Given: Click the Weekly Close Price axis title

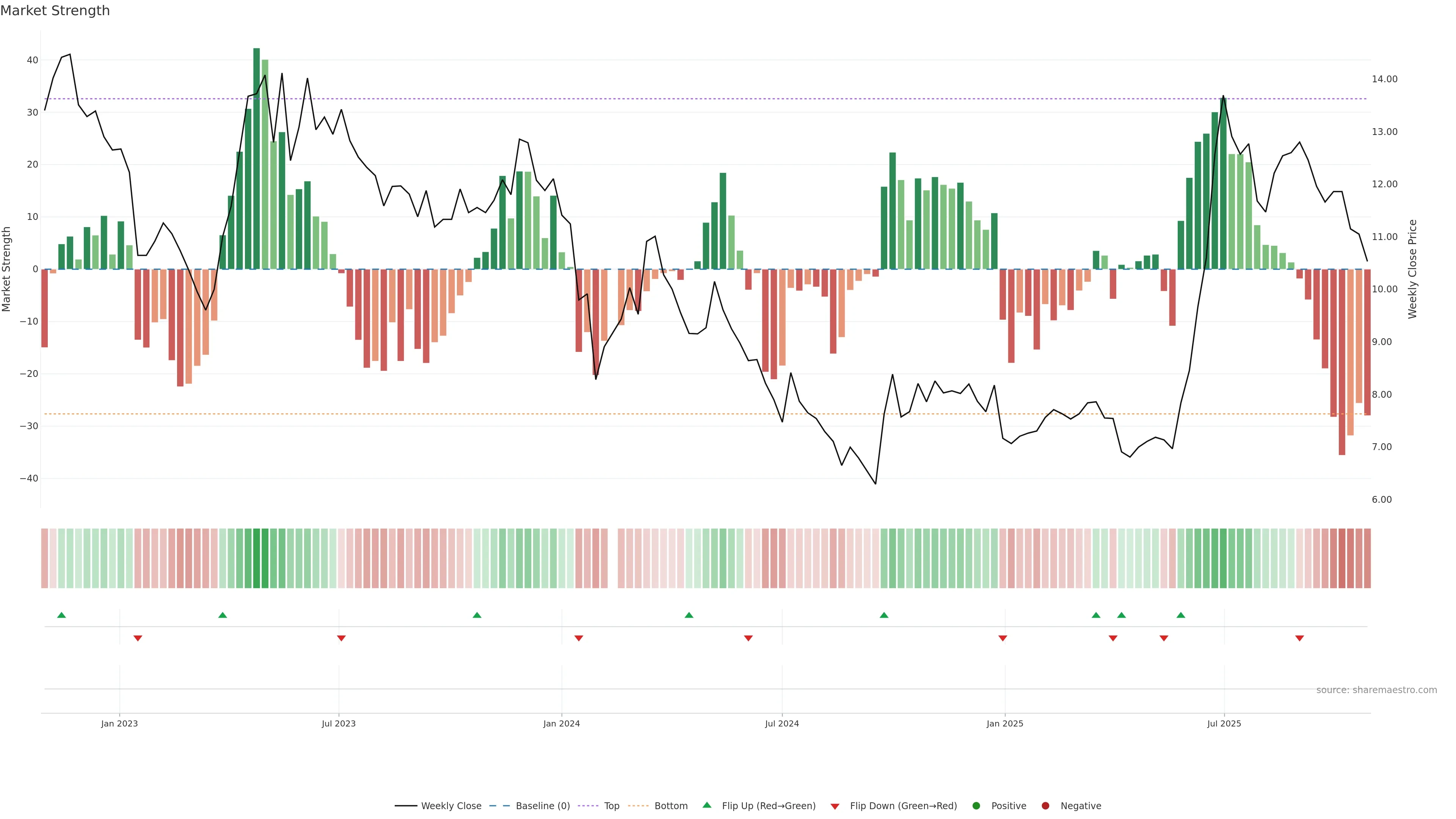Looking at the screenshot, I should pos(1412,269).
